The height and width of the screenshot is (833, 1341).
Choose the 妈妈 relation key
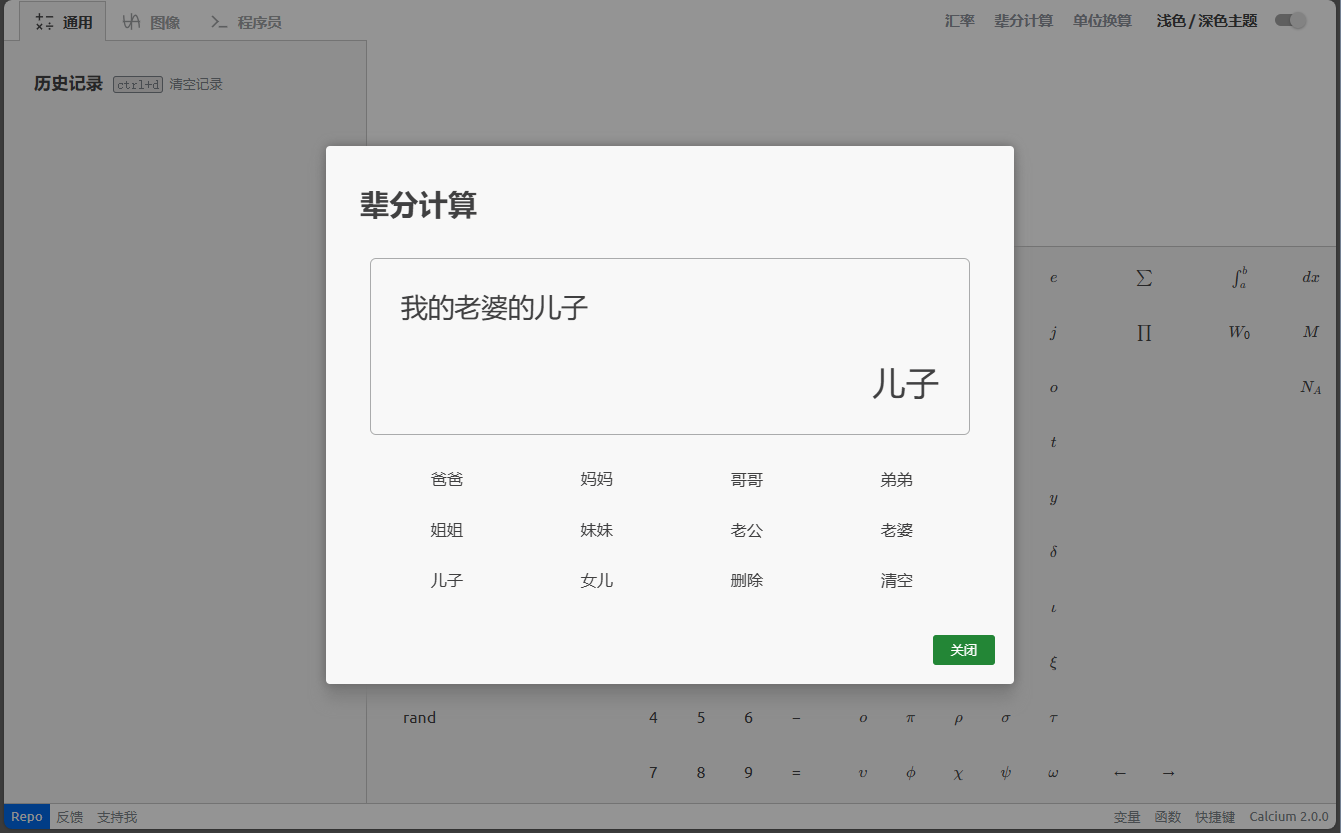click(x=597, y=480)
